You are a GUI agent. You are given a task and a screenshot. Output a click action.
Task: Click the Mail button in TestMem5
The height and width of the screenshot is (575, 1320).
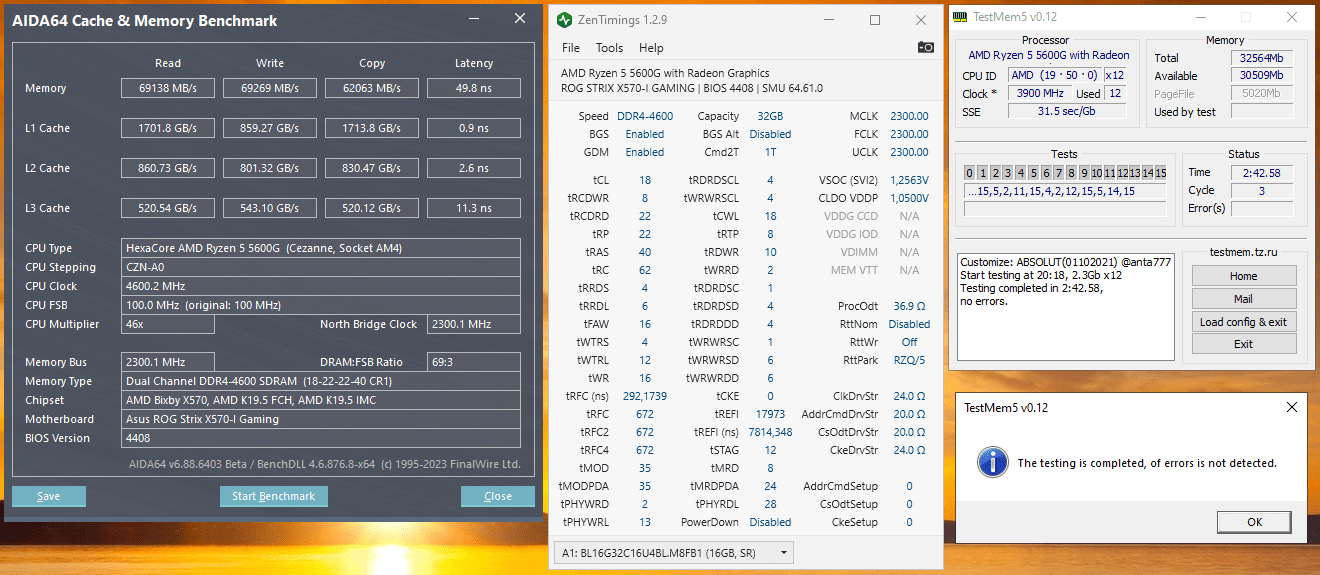point(1244,299)
